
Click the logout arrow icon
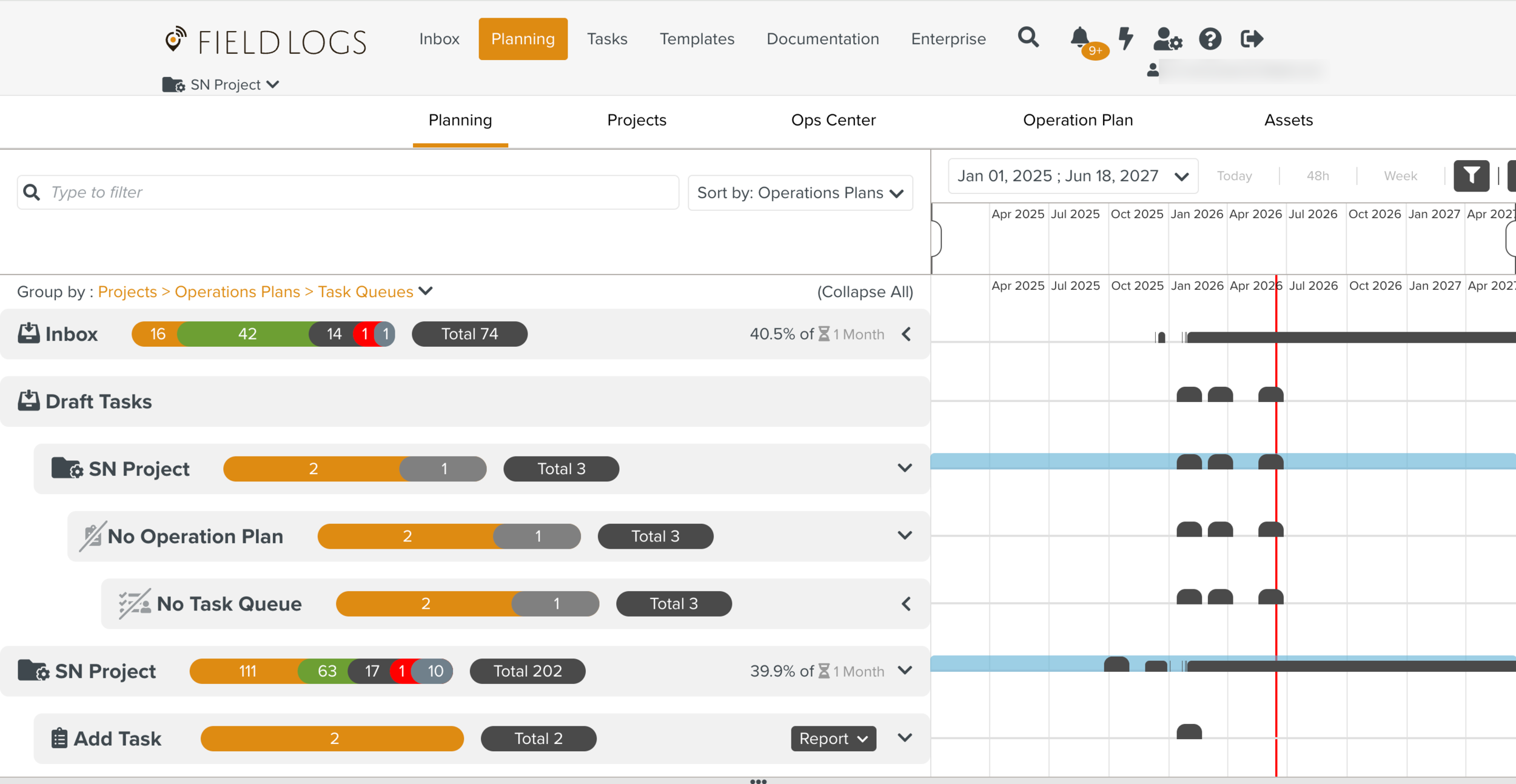pos(1252,39)
